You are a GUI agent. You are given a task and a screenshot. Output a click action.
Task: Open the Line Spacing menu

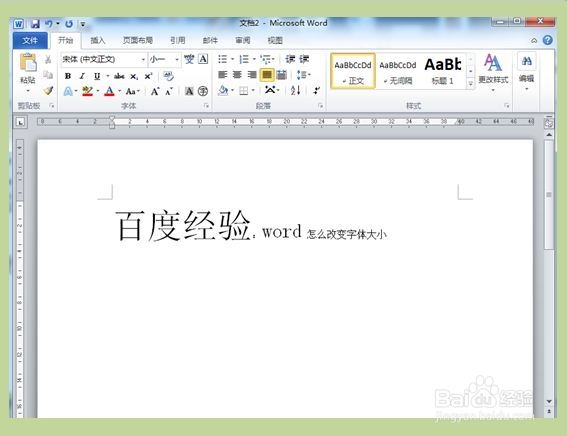point(303,75)
